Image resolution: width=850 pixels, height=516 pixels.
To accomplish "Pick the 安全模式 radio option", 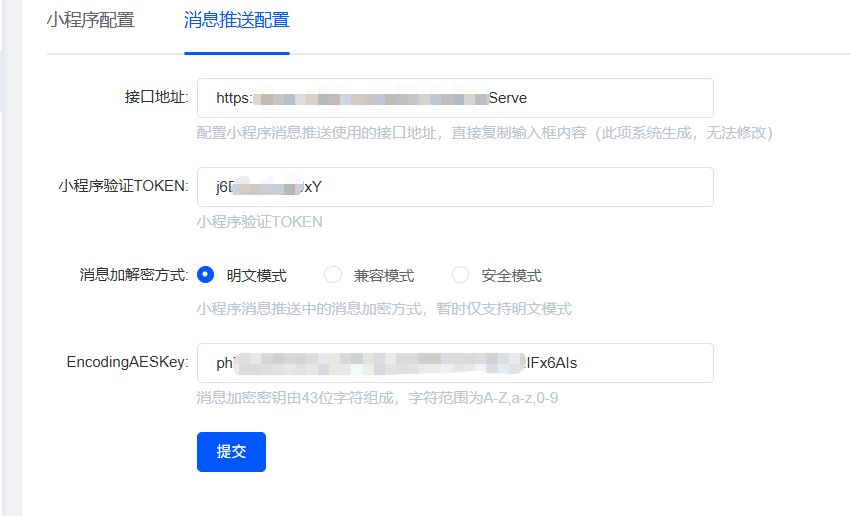I will [460, 275].
